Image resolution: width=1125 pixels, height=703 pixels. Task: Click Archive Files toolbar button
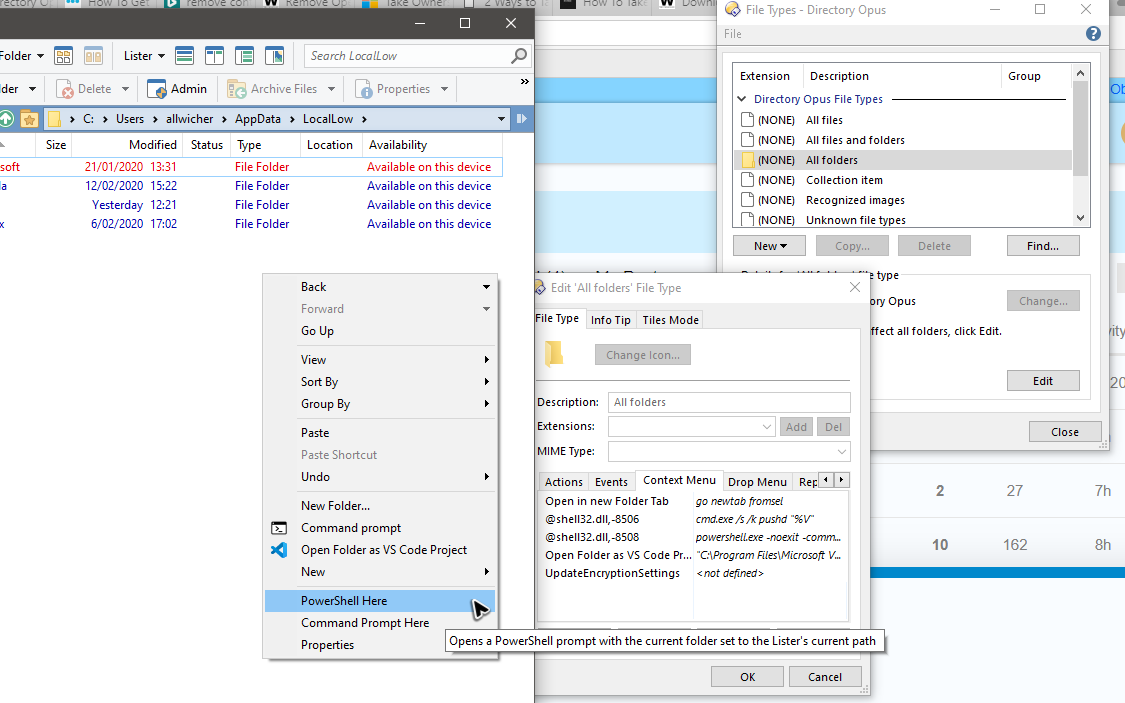(272, 89)
